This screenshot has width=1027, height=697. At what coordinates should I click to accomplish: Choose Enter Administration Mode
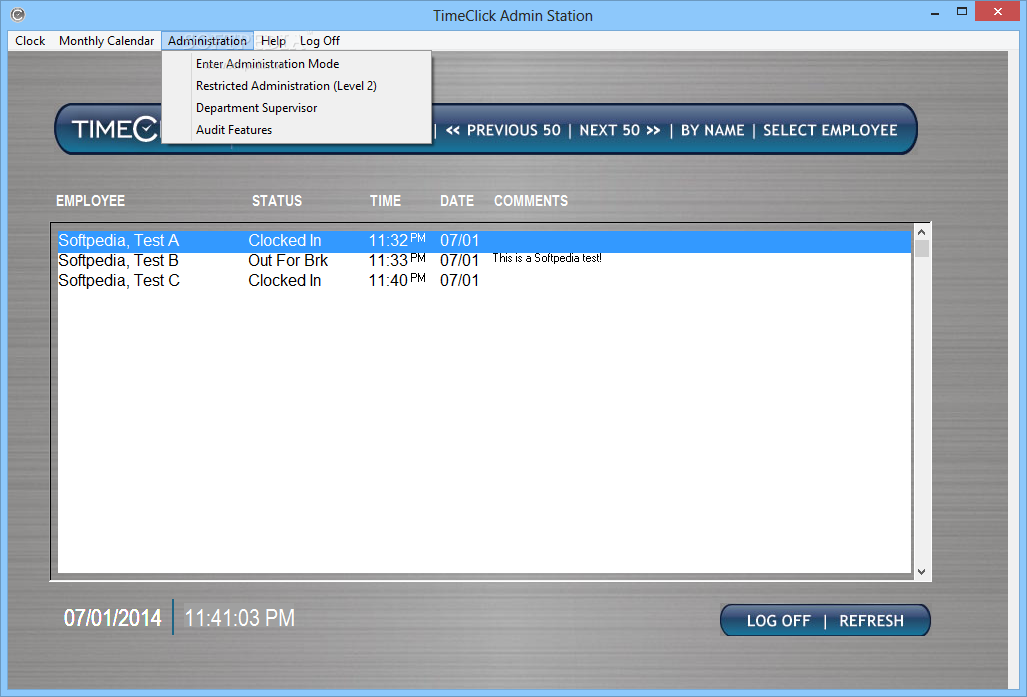(x=297, y=64)
